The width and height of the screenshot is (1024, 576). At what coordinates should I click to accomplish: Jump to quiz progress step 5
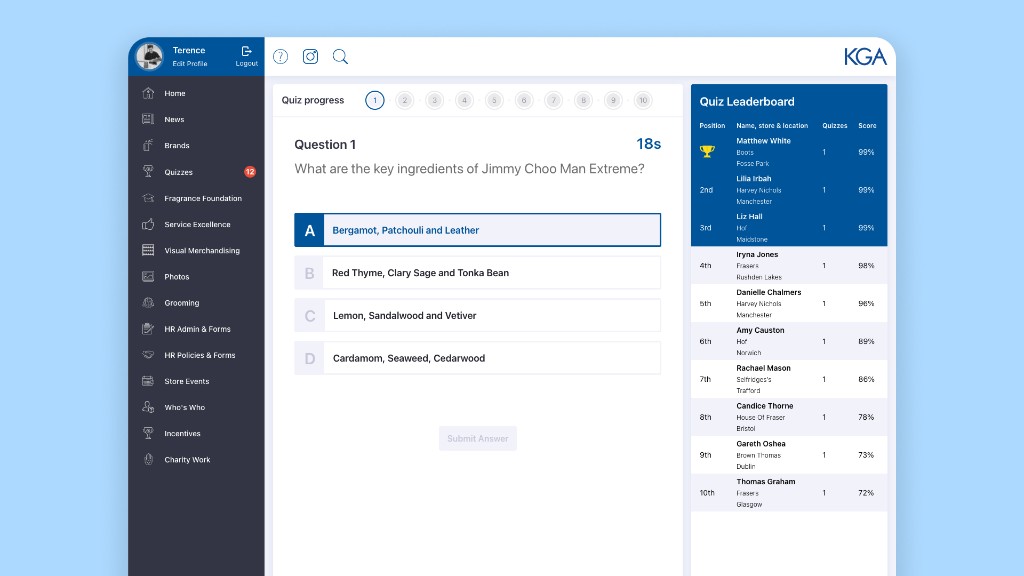click(x=494, y=100)
